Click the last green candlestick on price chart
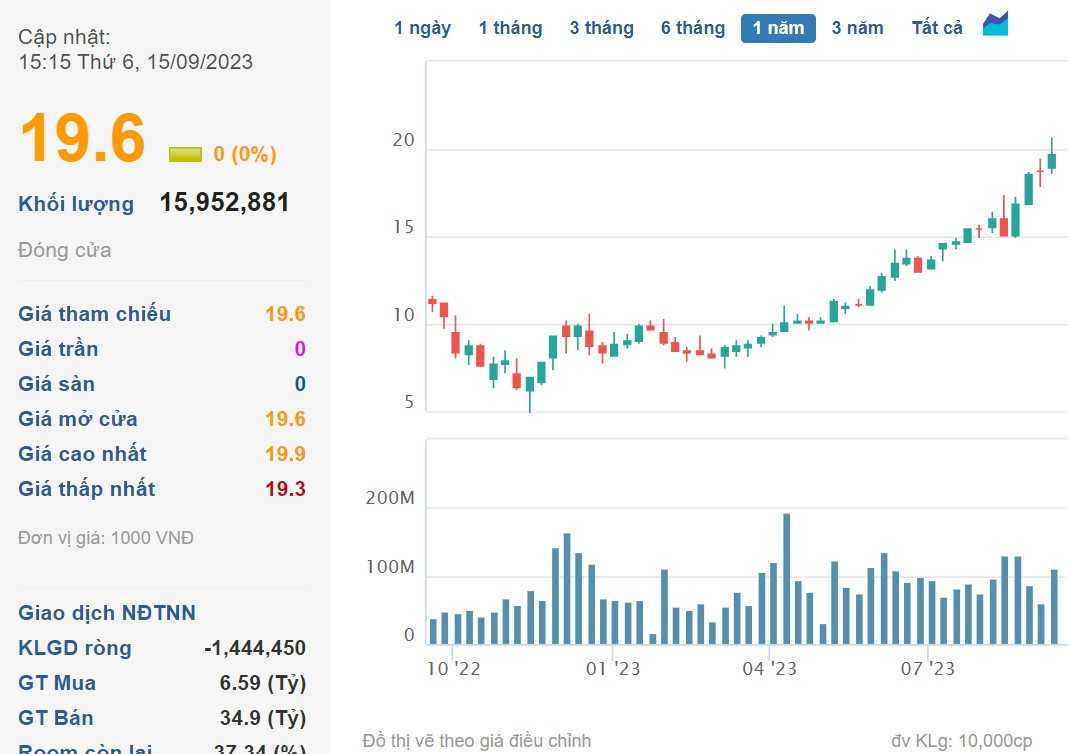1069x754 pixels. click(x=1052, y=160)
